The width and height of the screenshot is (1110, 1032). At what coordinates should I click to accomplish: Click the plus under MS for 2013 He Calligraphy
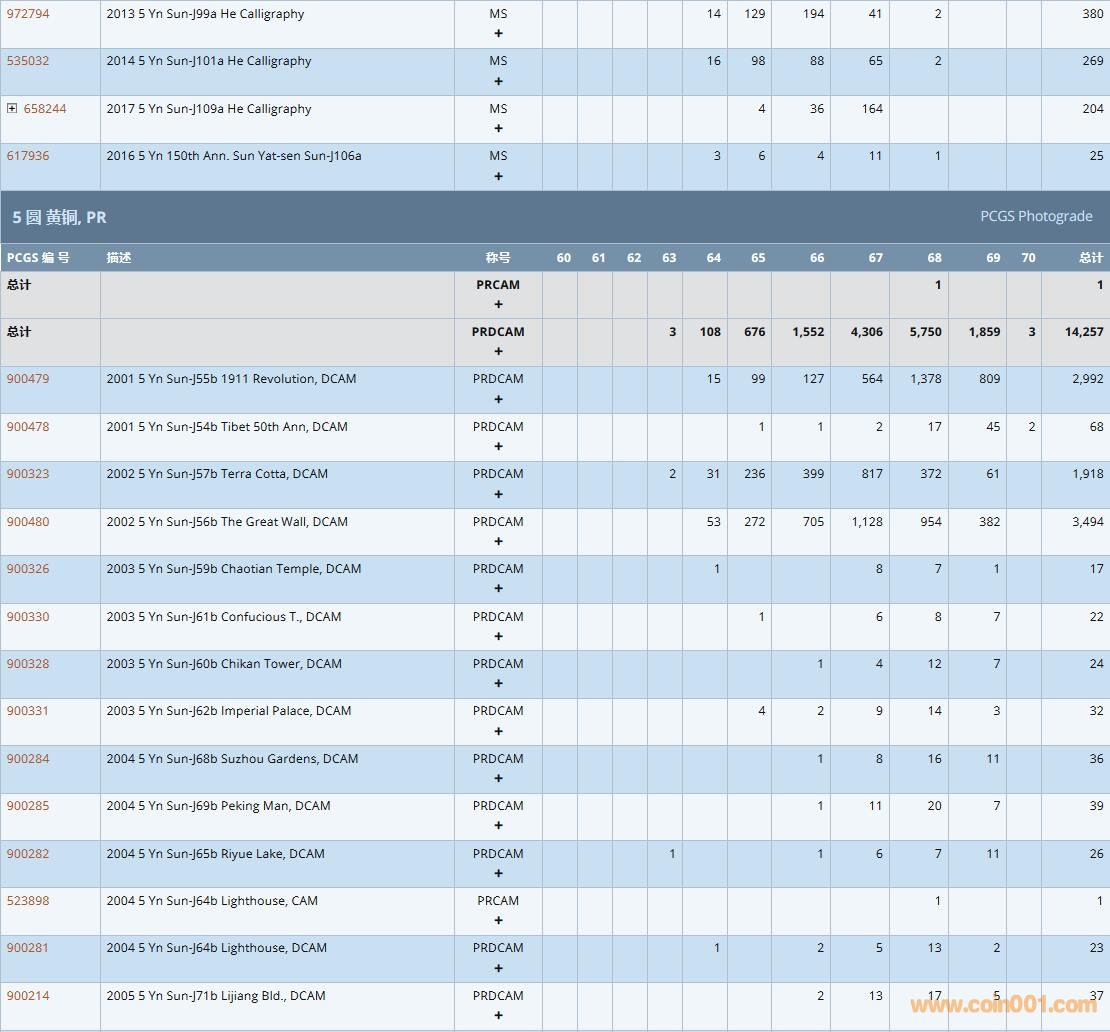[498, 34]
